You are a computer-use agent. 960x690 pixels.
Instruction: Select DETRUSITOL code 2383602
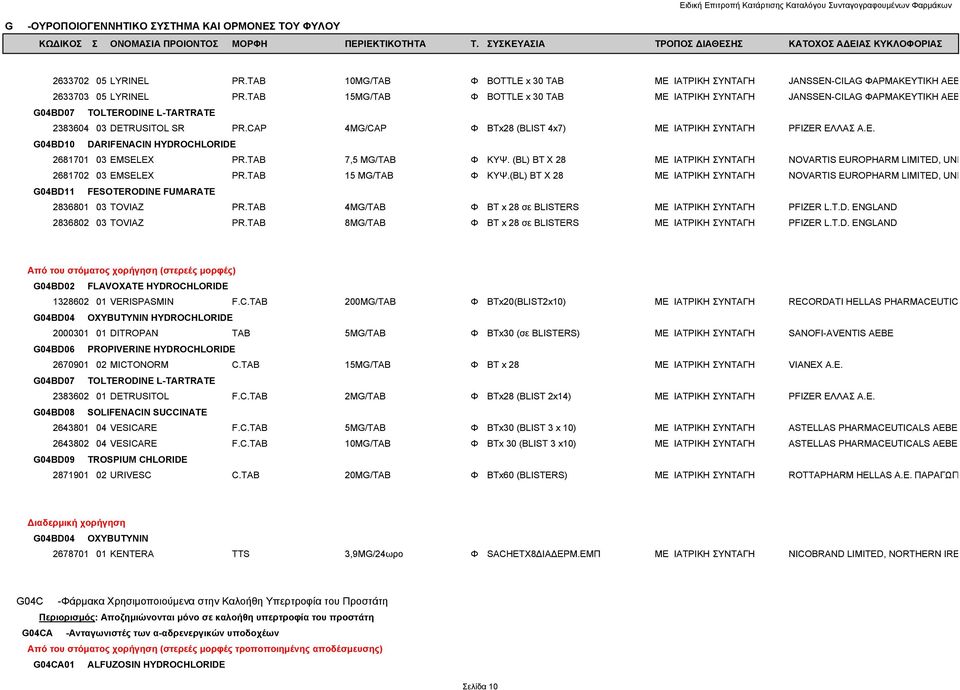tap(70, 397)
